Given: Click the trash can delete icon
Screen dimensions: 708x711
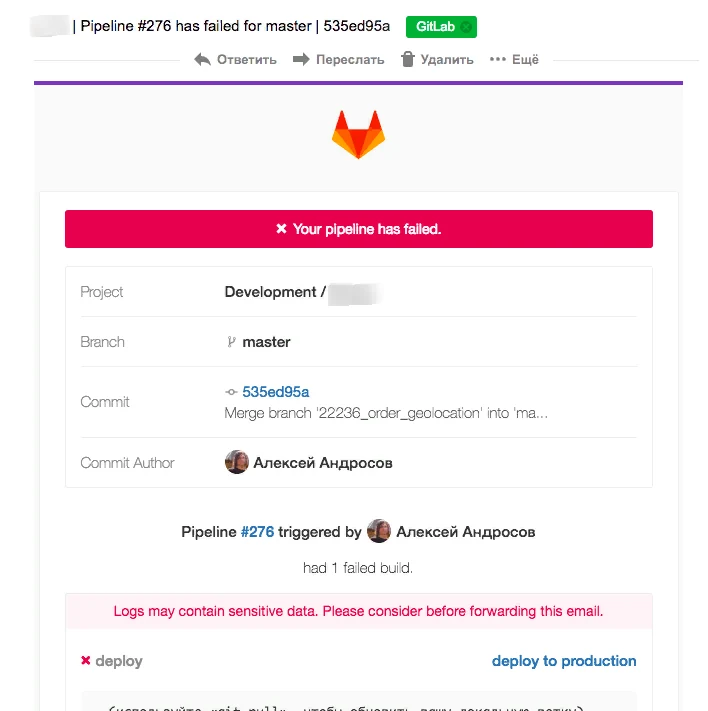Looking at the screenshot, I should 408,59.
